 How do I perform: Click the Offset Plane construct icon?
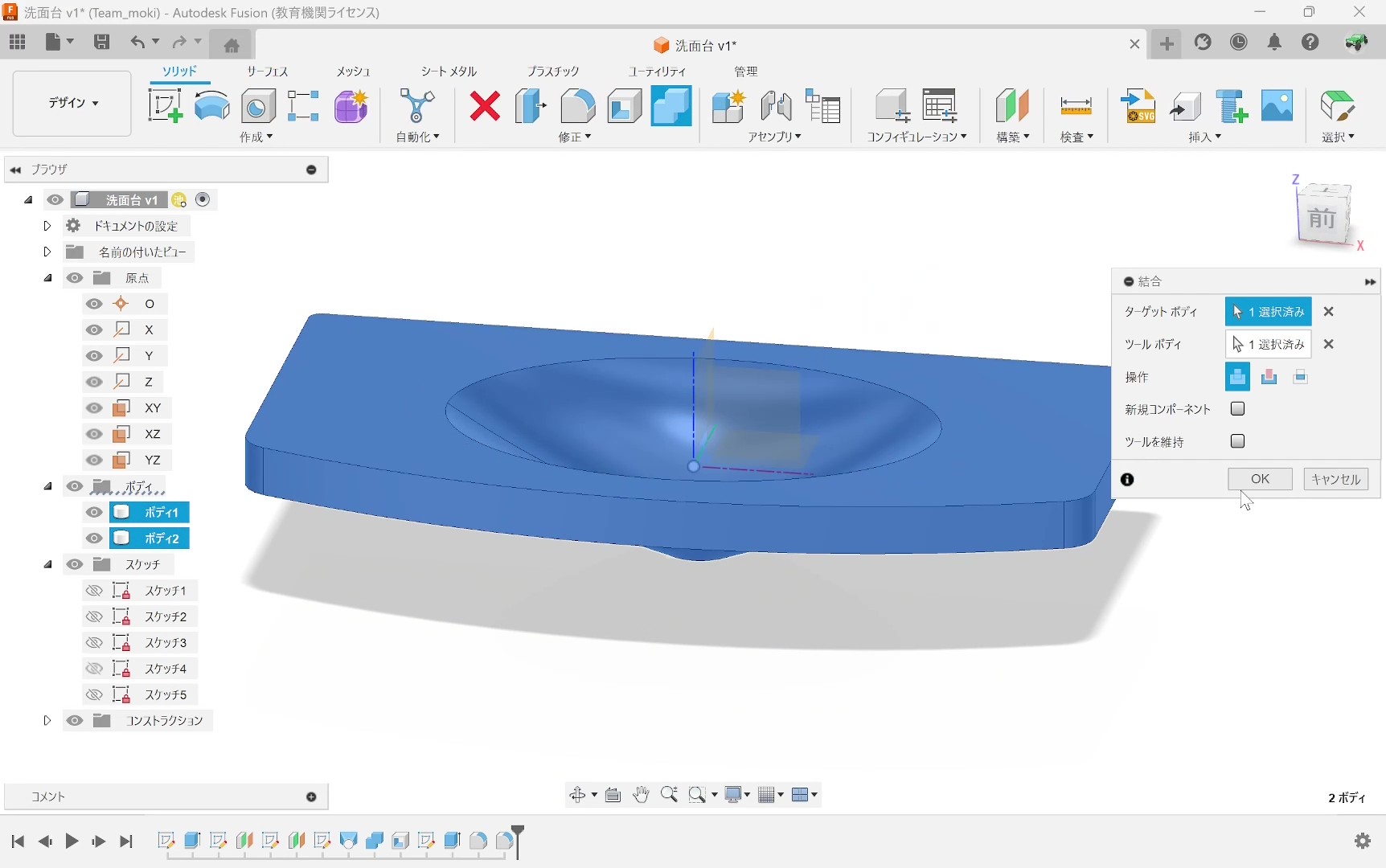tap(1012, 106)
